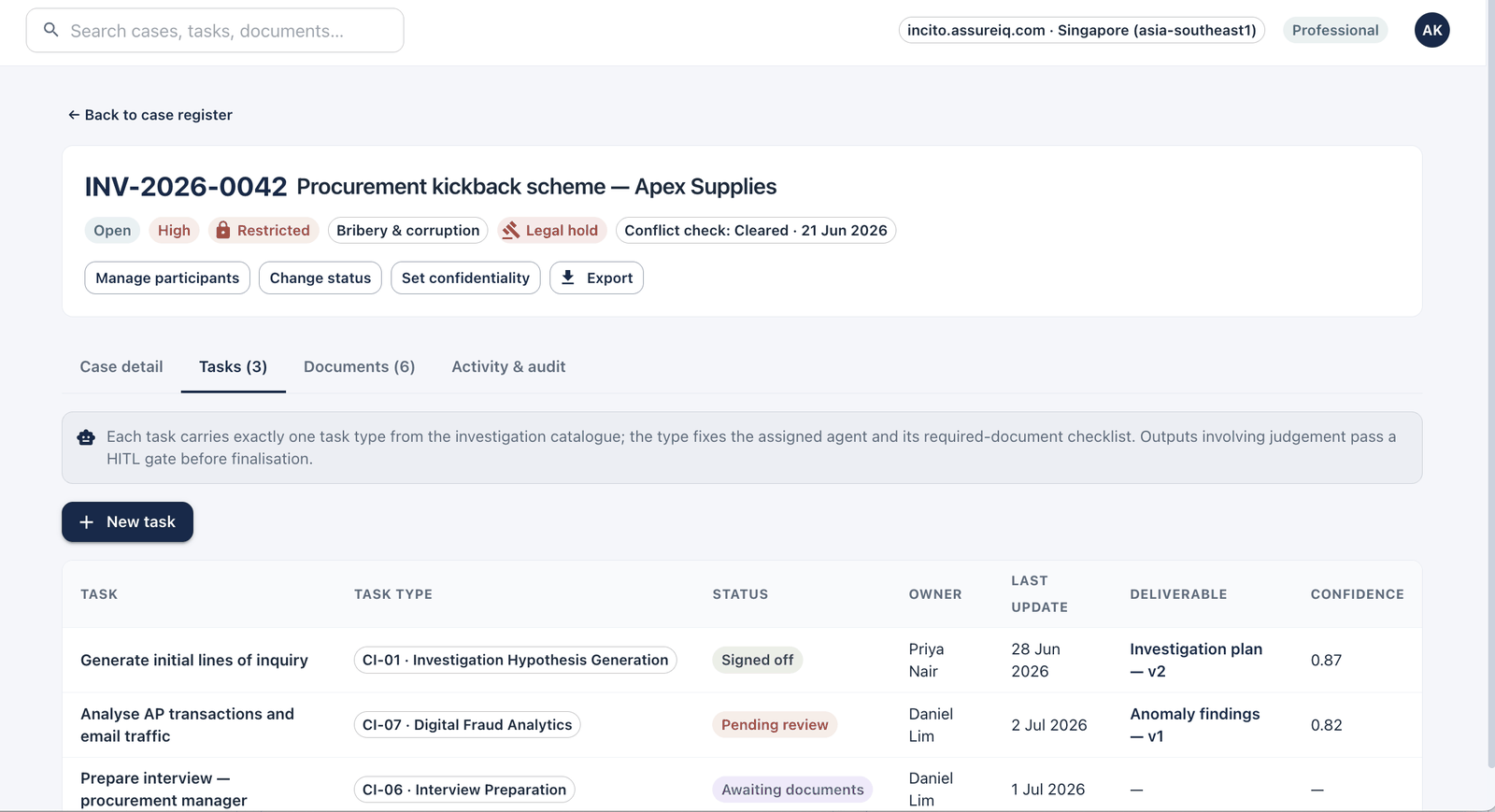
Task: Click the 1 Jul 2026 last update
Action: (x=1048, y=790)
